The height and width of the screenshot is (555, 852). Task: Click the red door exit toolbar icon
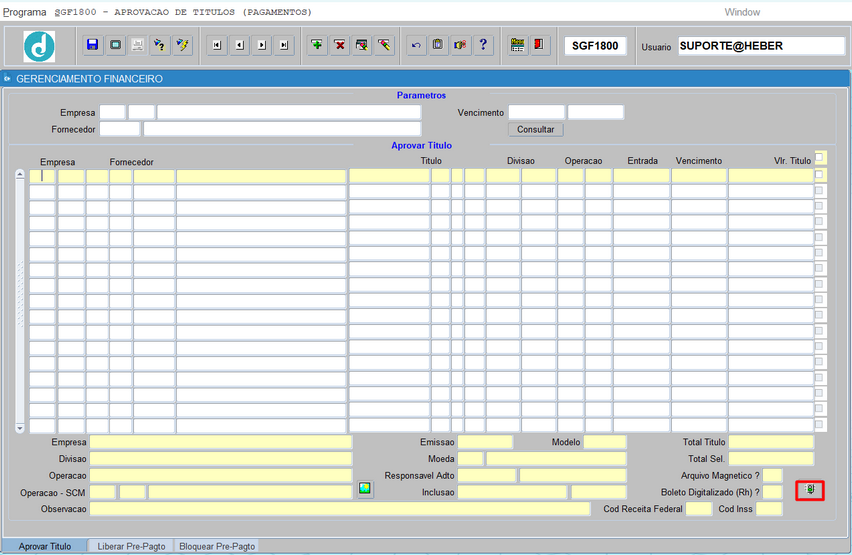(539, 45)
